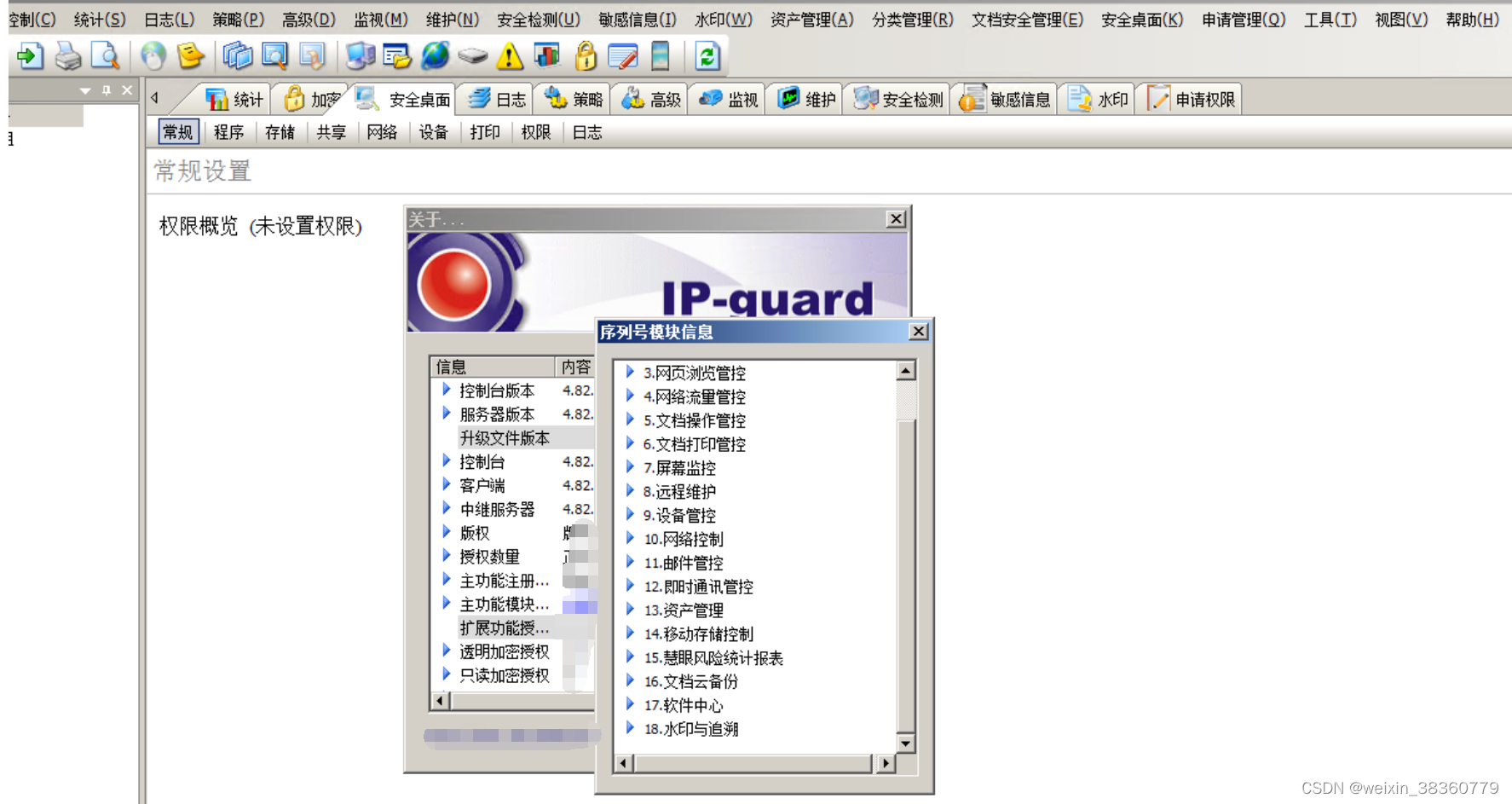Screen dimensions: 1512x804
Task: Click the remote computer management icon
Action: (x=361, y=56)
